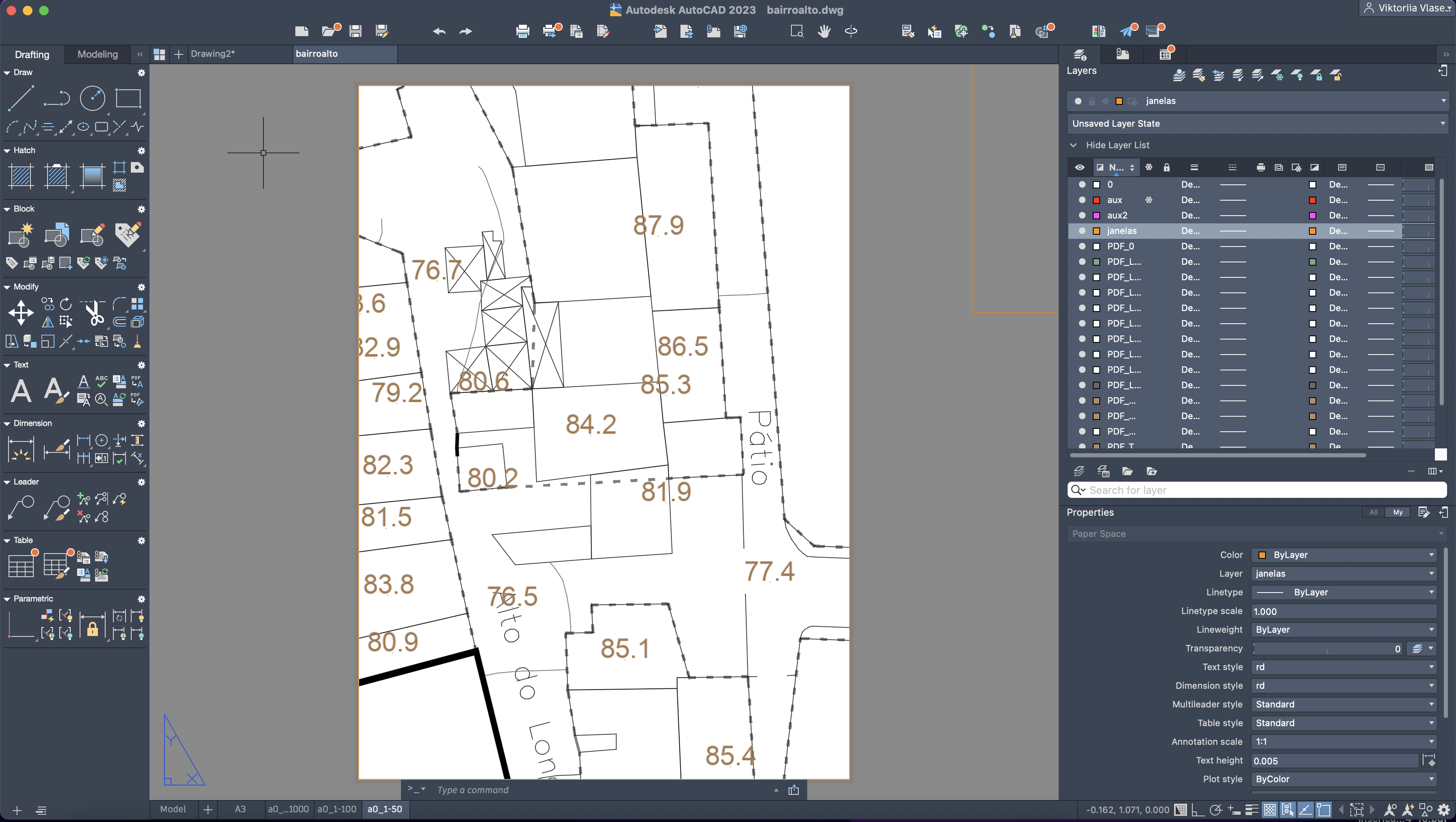1456x822 pixels.
Task: Toggle freeze on aux layer
Action: click(1148, 200)
